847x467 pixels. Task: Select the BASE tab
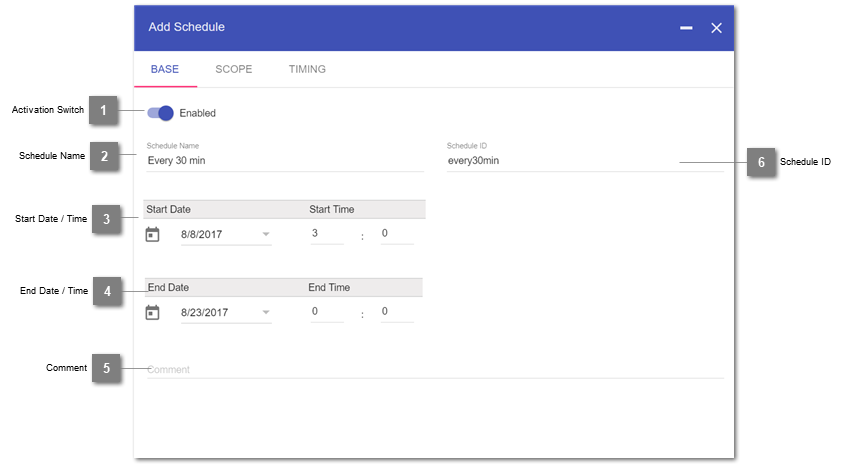point(165,70)
